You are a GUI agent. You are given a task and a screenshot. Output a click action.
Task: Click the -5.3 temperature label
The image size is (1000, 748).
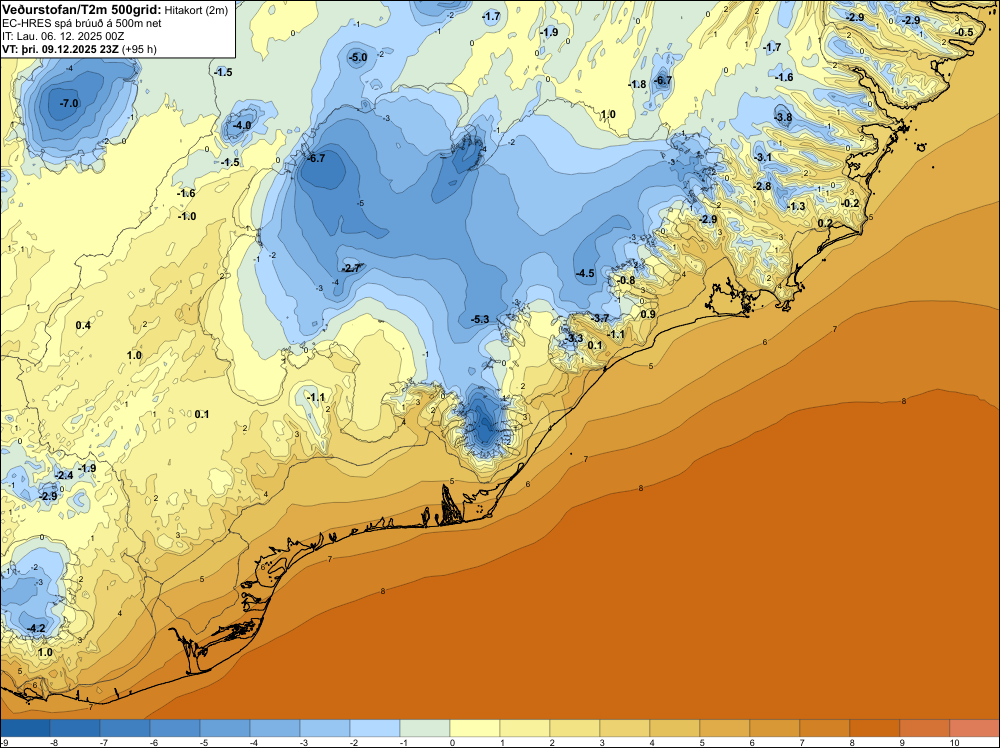(x=480, y=319)
